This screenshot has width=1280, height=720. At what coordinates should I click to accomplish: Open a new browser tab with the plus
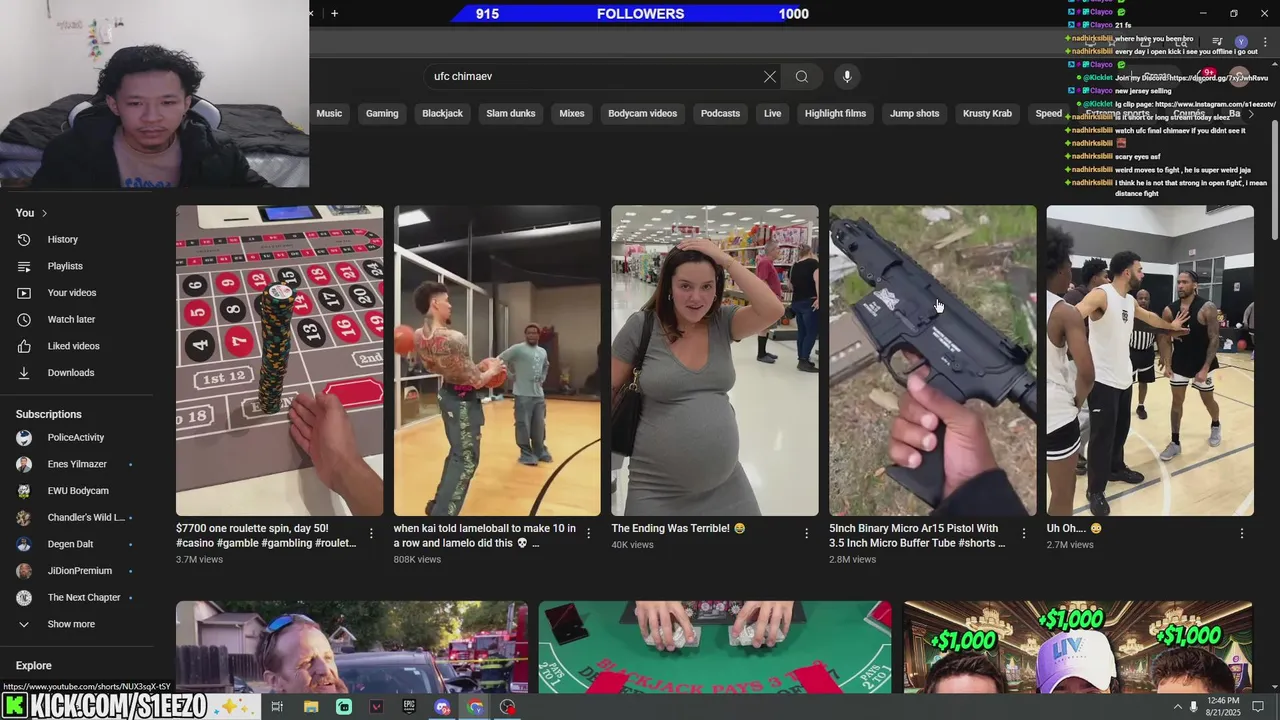point(334,13)
